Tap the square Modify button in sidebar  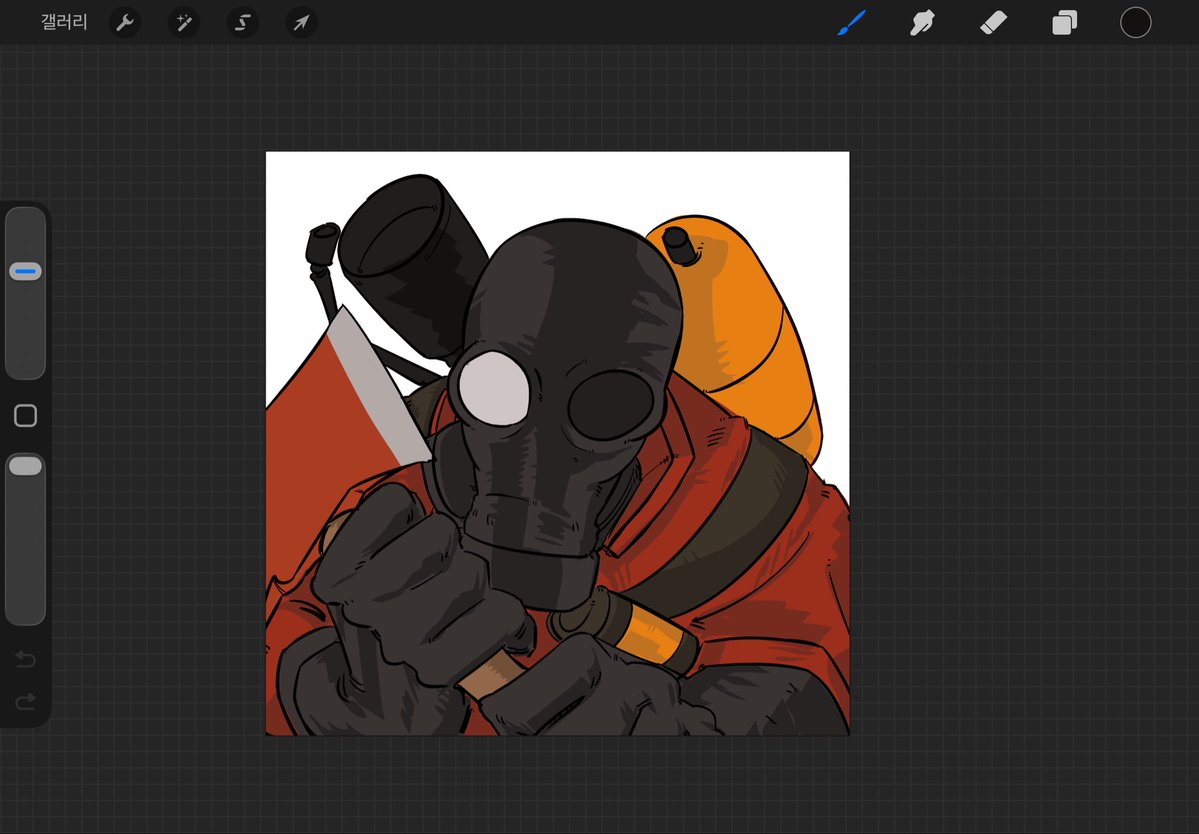pyautogui.click(x=25, y=416)
